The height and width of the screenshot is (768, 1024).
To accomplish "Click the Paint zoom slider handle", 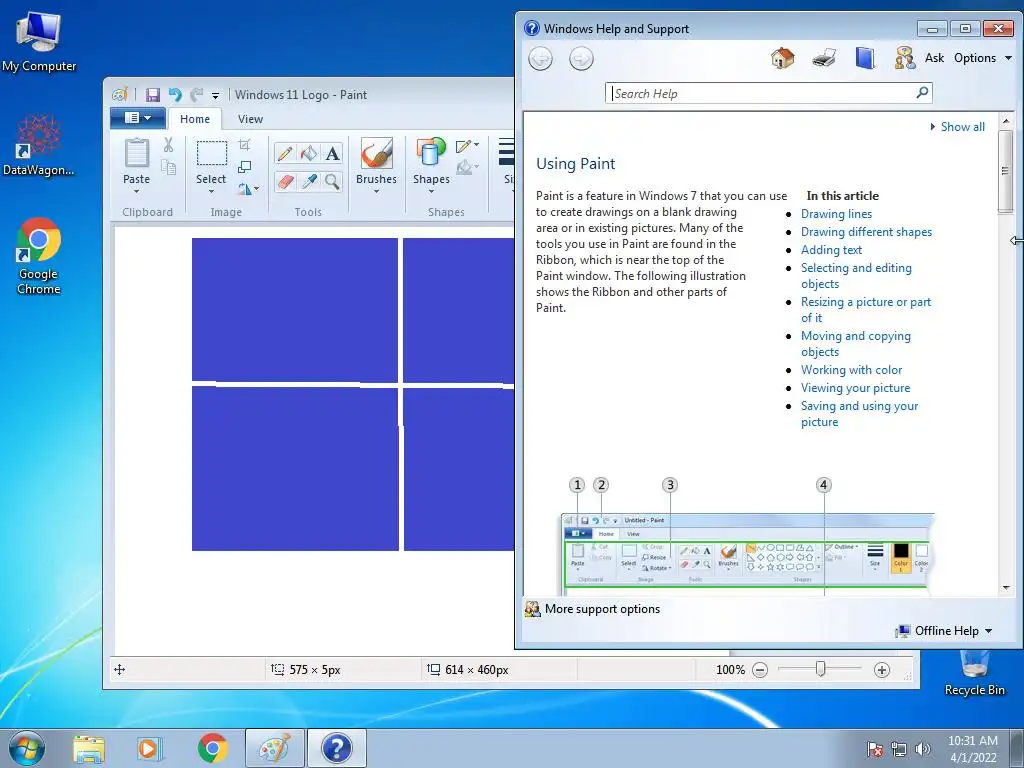I will (x=821, y=669).
